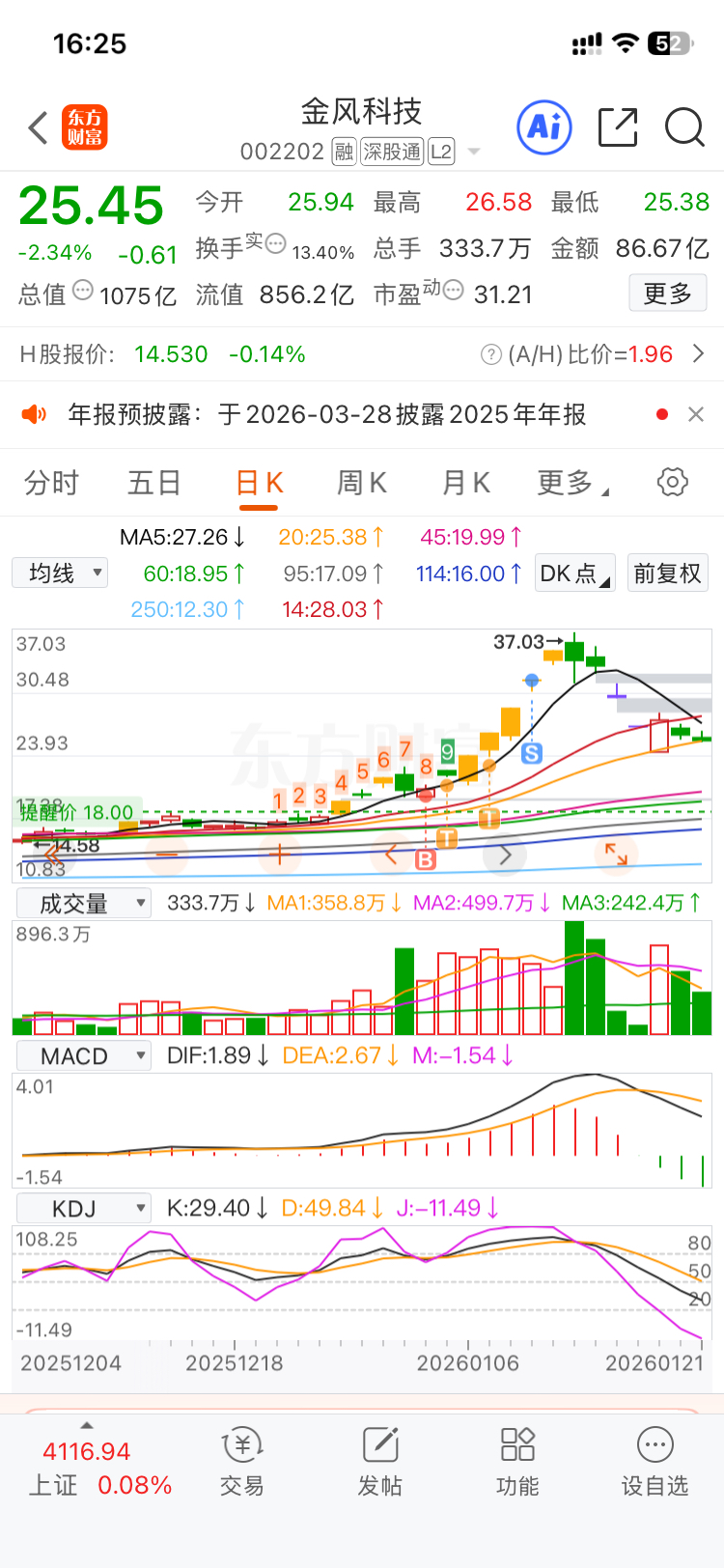Tap the announcement speaker icon
This screenshot has width=724, height=1568.
35,414
